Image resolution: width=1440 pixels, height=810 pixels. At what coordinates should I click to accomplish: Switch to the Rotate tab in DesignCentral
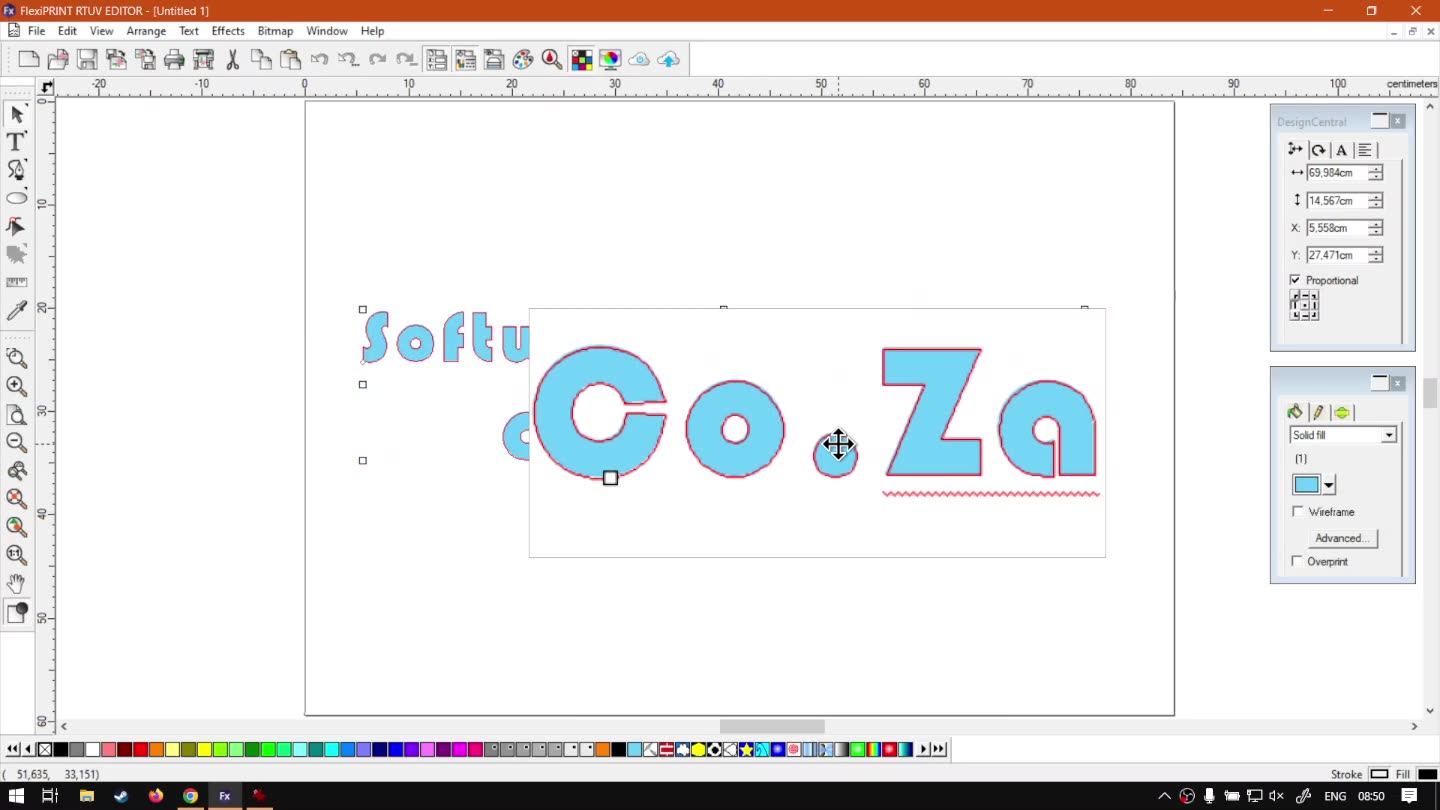tap(1318, 150)
